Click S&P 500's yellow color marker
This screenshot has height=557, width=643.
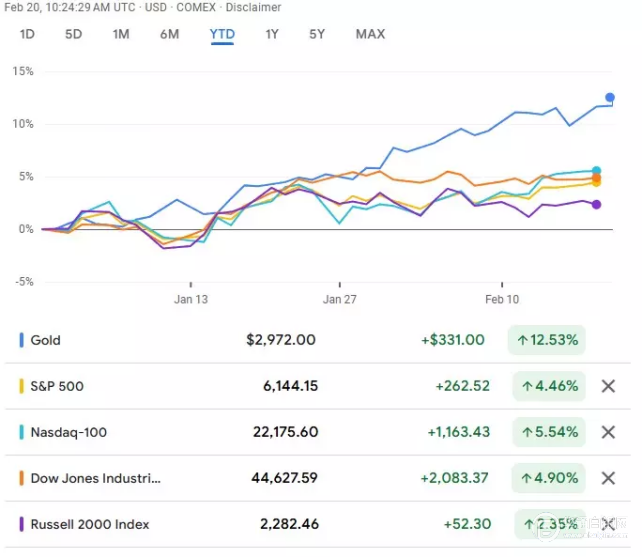click(x=21, y=386)
